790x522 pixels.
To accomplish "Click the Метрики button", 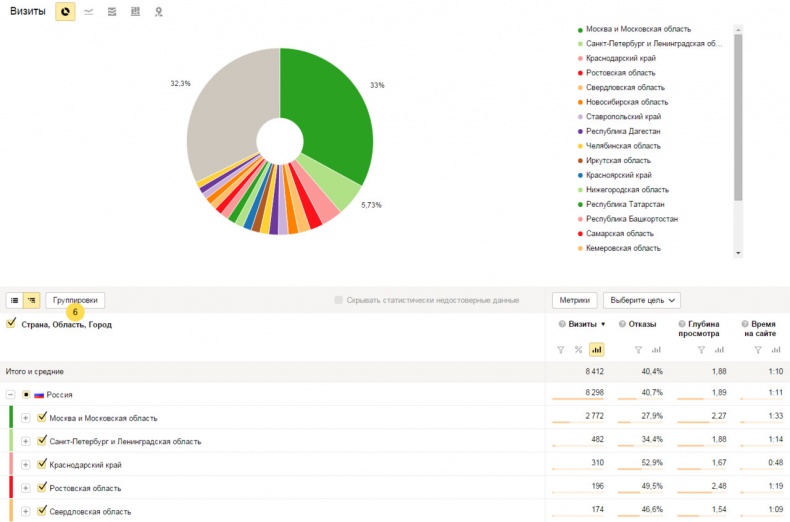I will (x=575, y=300).
